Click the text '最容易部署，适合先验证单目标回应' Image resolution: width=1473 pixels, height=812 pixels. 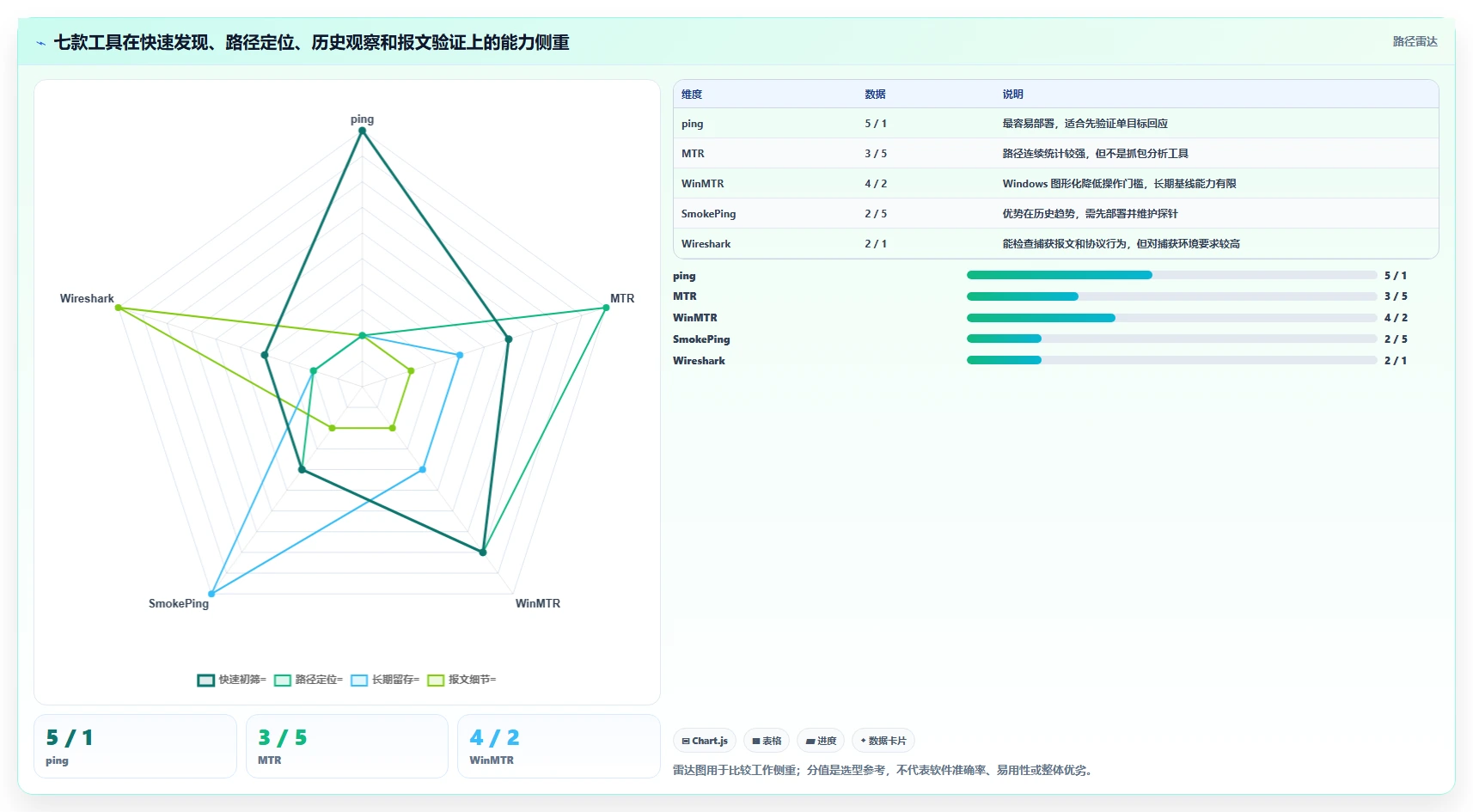1085,124
